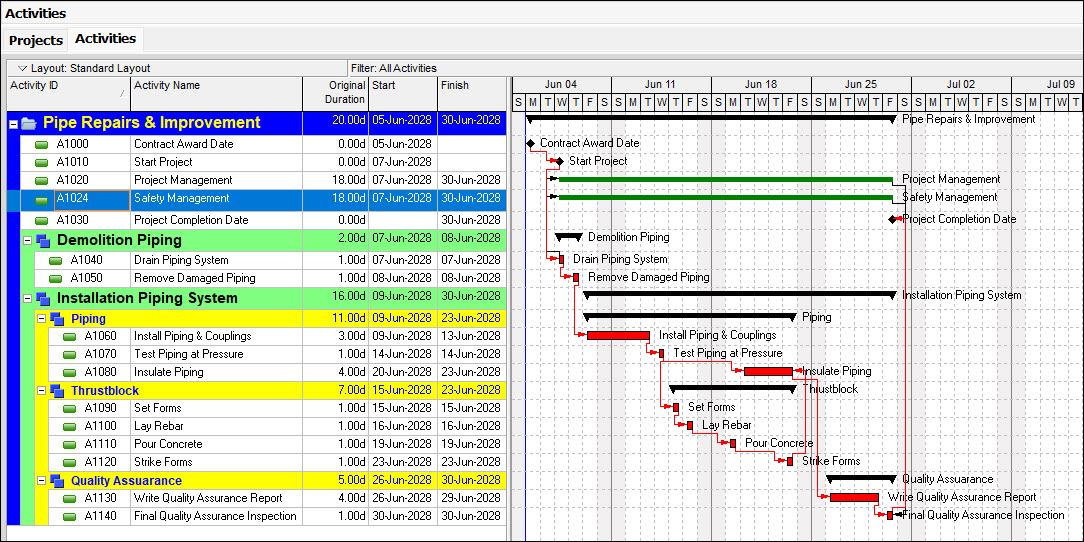Switch to the Projects tab
This screenshot has width=1084, height=542.
[x=35, y=41]
